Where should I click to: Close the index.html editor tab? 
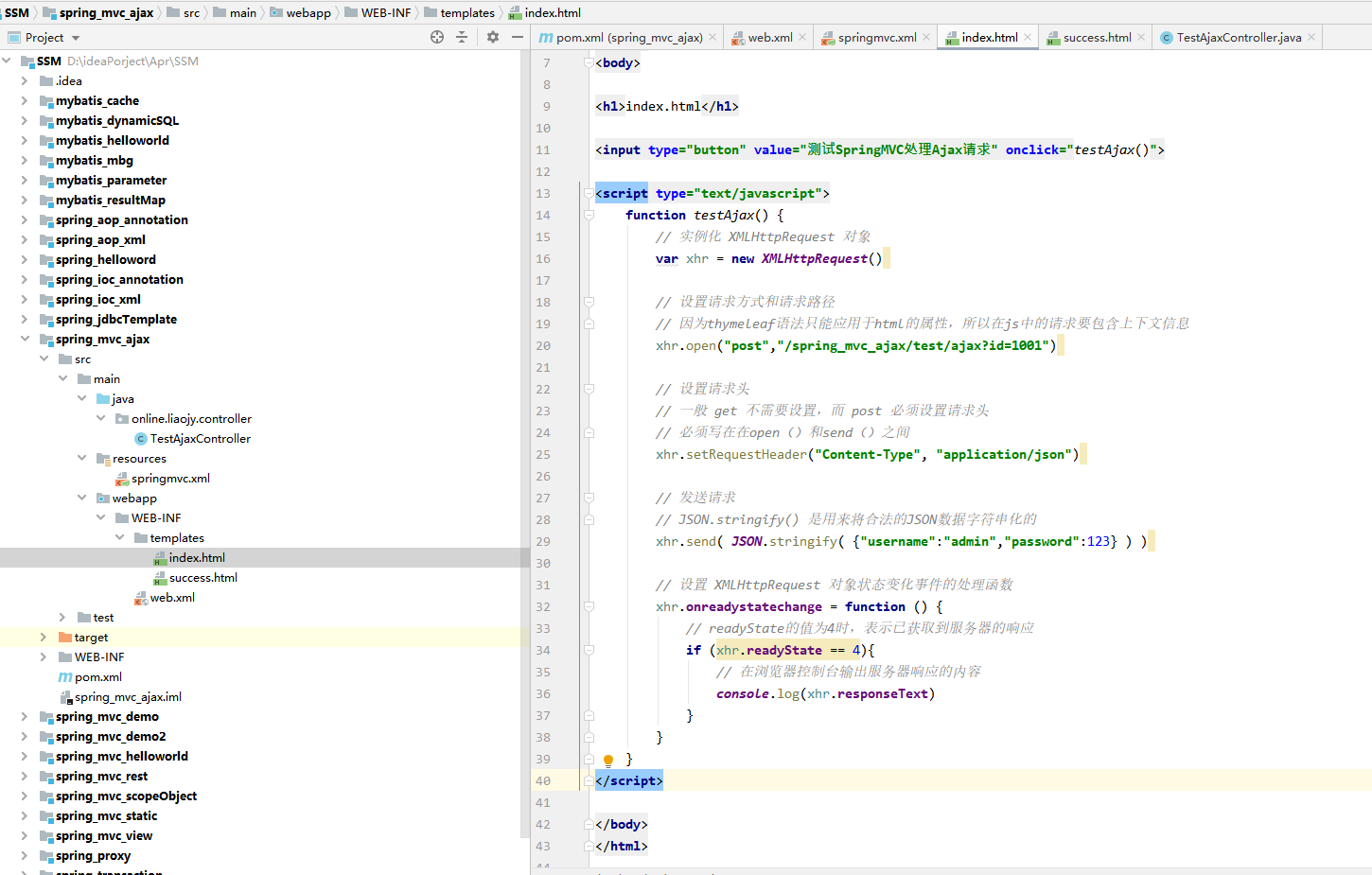[1028, 38]
